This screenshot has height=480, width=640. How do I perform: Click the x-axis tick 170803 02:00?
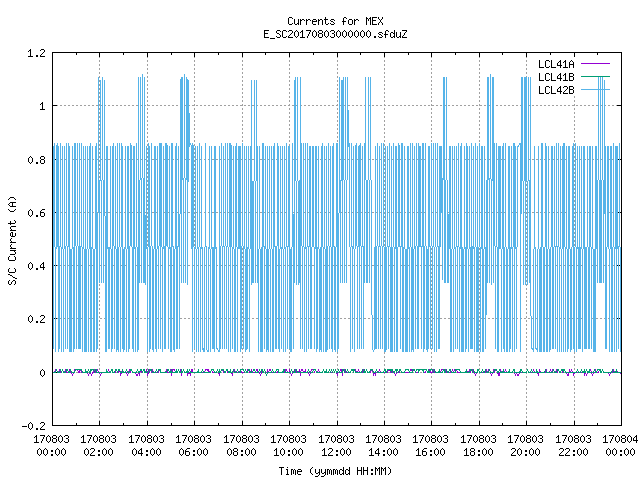coord(98,446)
